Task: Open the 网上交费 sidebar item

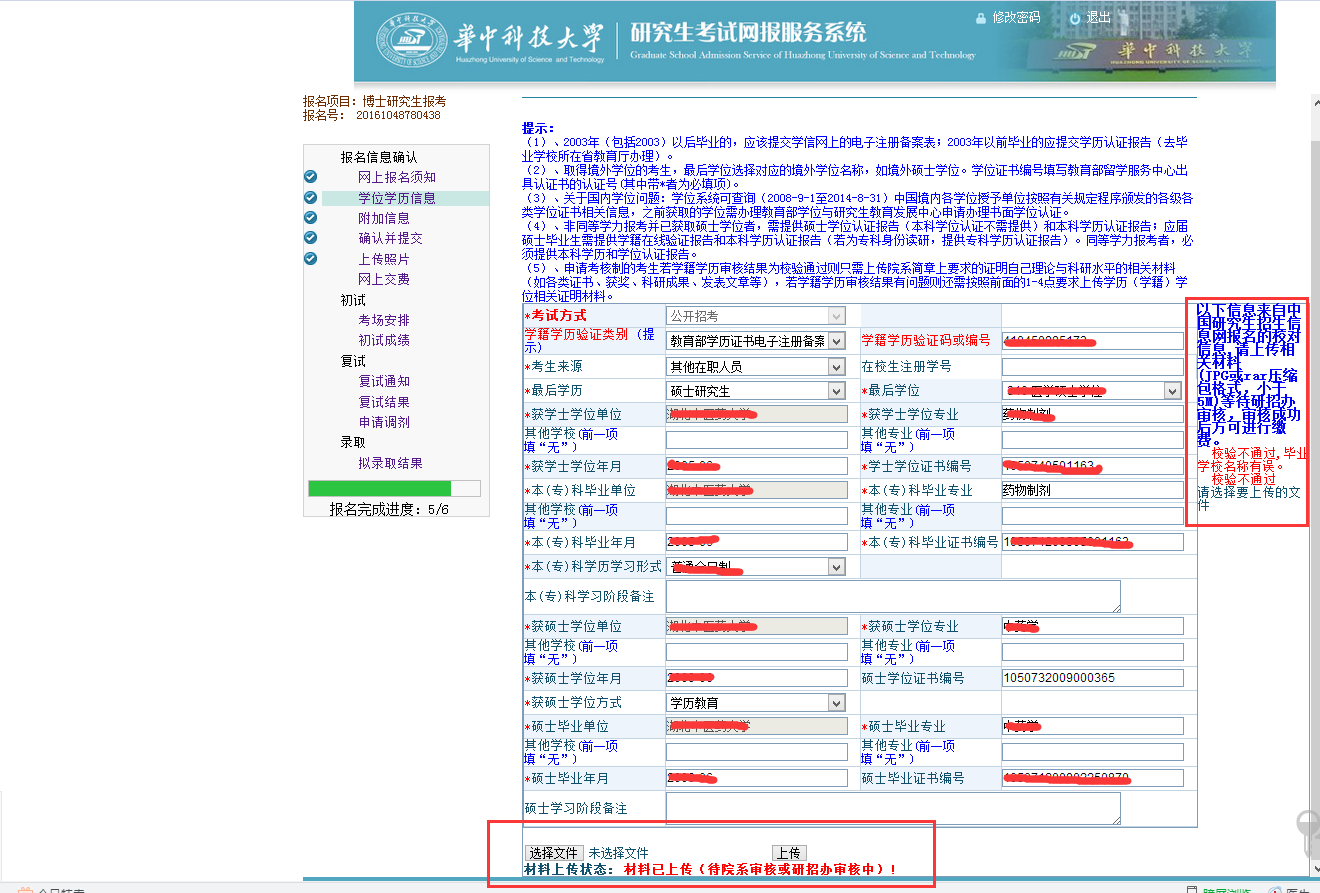Action: pyautogui.click(x=384, y=279)
